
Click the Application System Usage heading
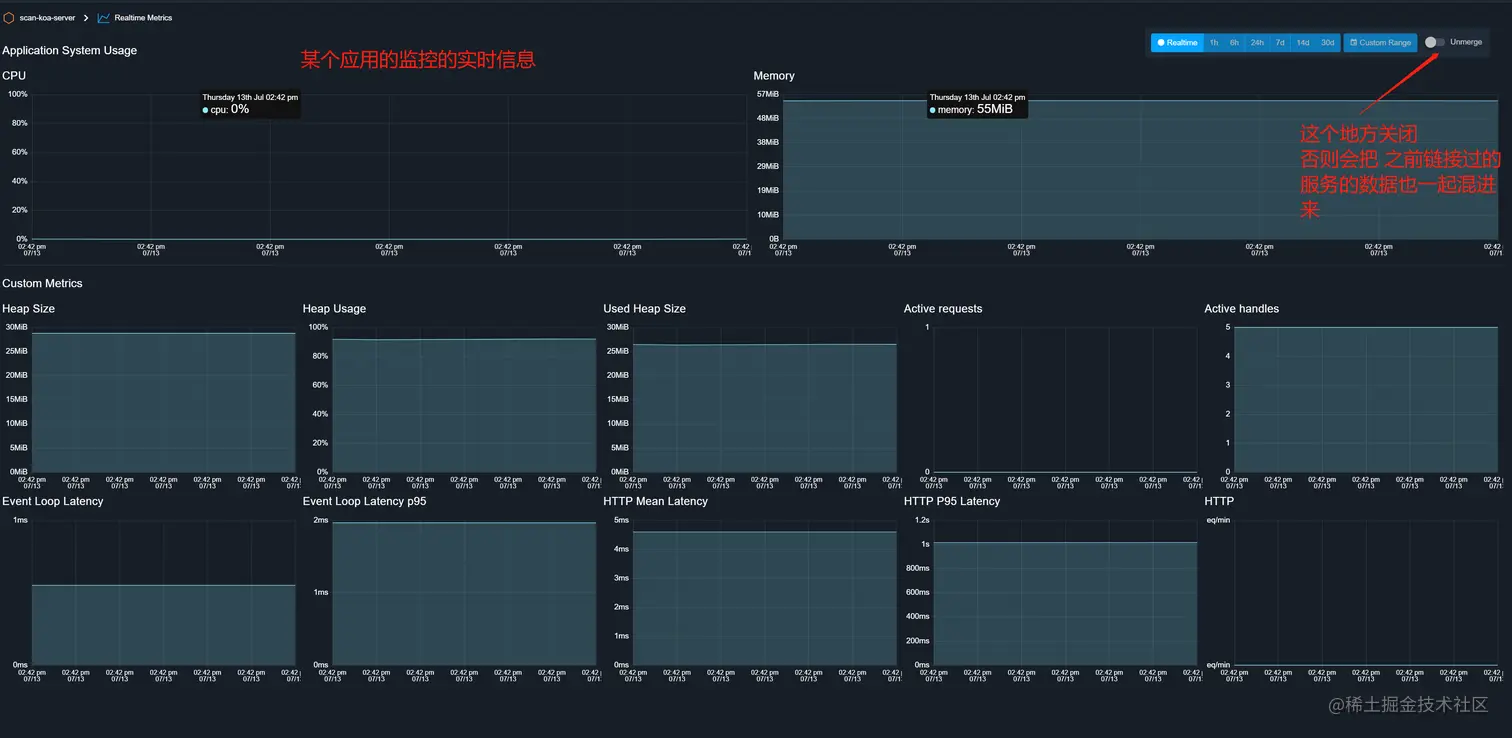(70, 50)
